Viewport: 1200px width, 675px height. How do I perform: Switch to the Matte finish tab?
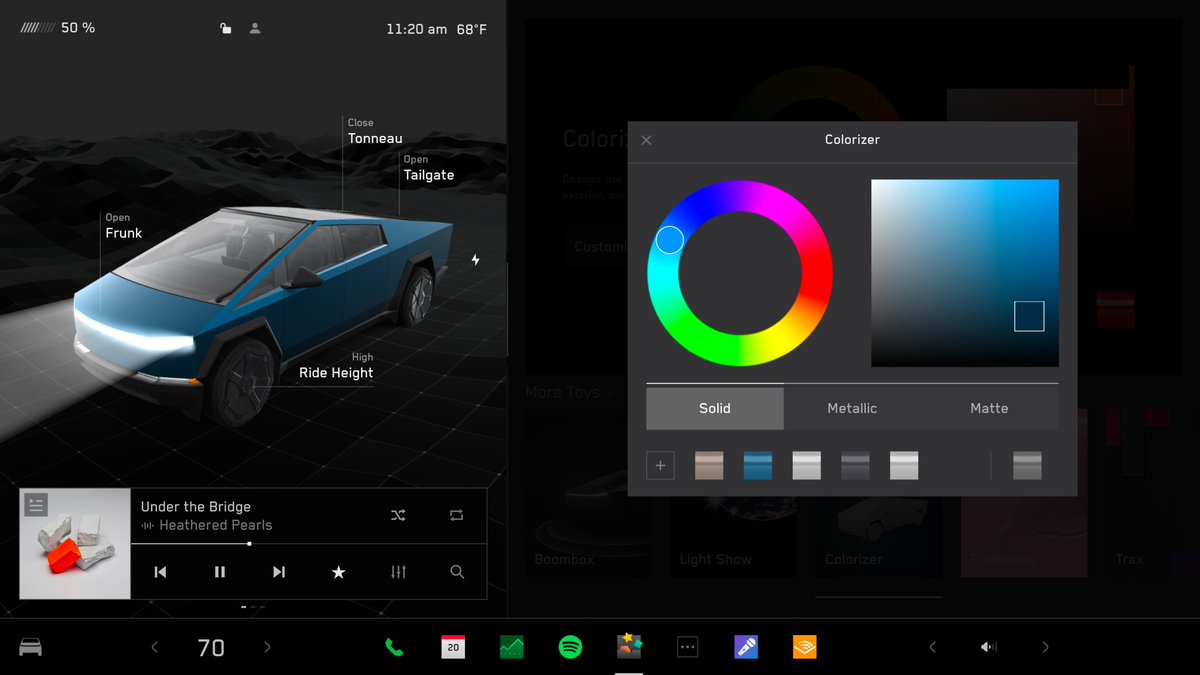pos(989,408)
